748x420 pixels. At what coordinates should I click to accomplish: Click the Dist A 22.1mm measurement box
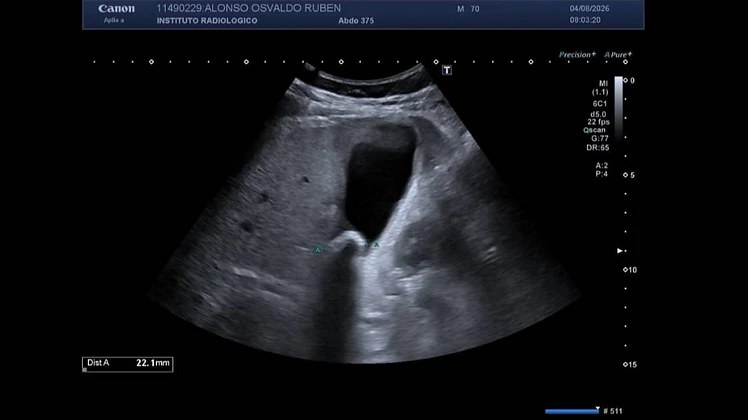(x=127, y=364)
